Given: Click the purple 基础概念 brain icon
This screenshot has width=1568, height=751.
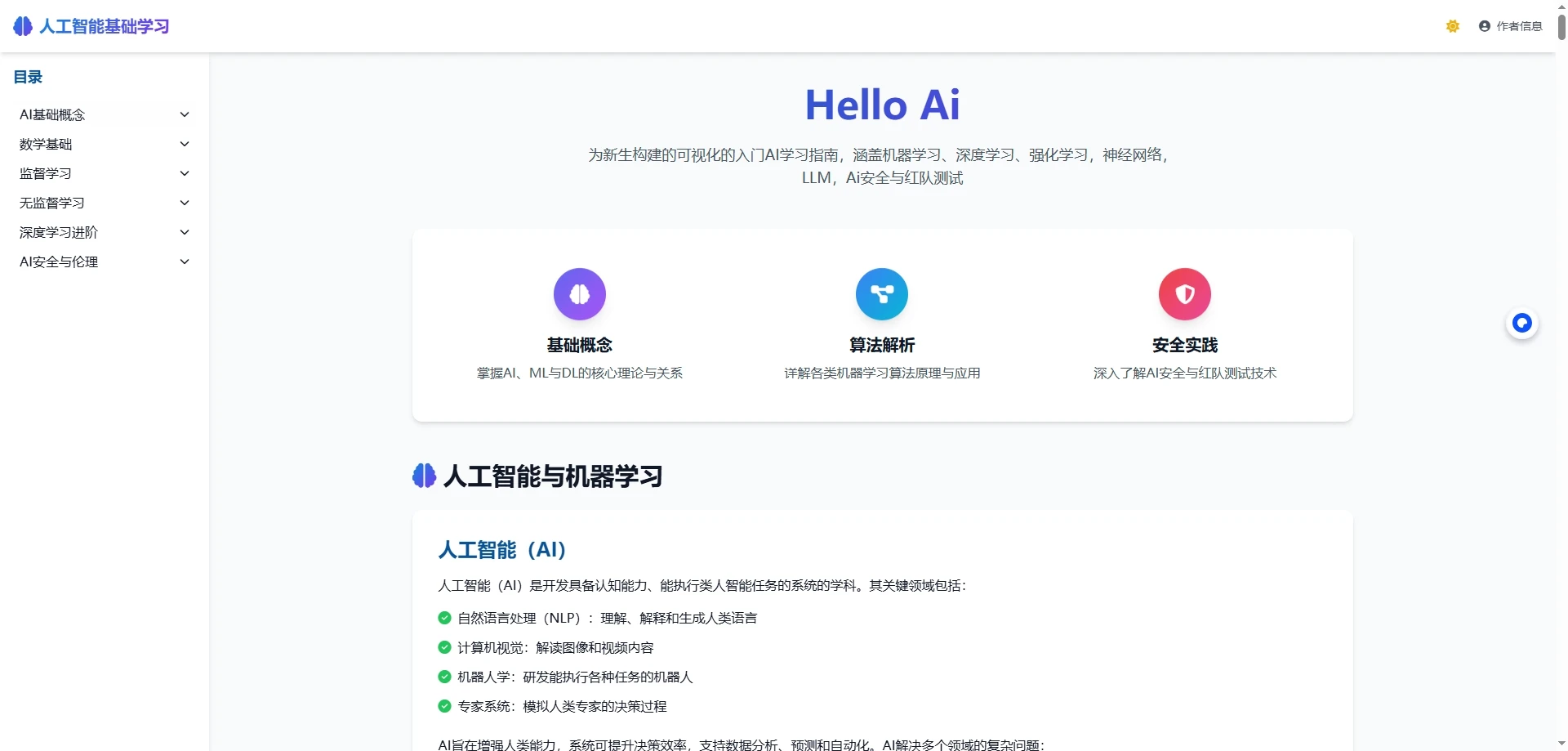Looking at the screenshot, I should point(580,294).
